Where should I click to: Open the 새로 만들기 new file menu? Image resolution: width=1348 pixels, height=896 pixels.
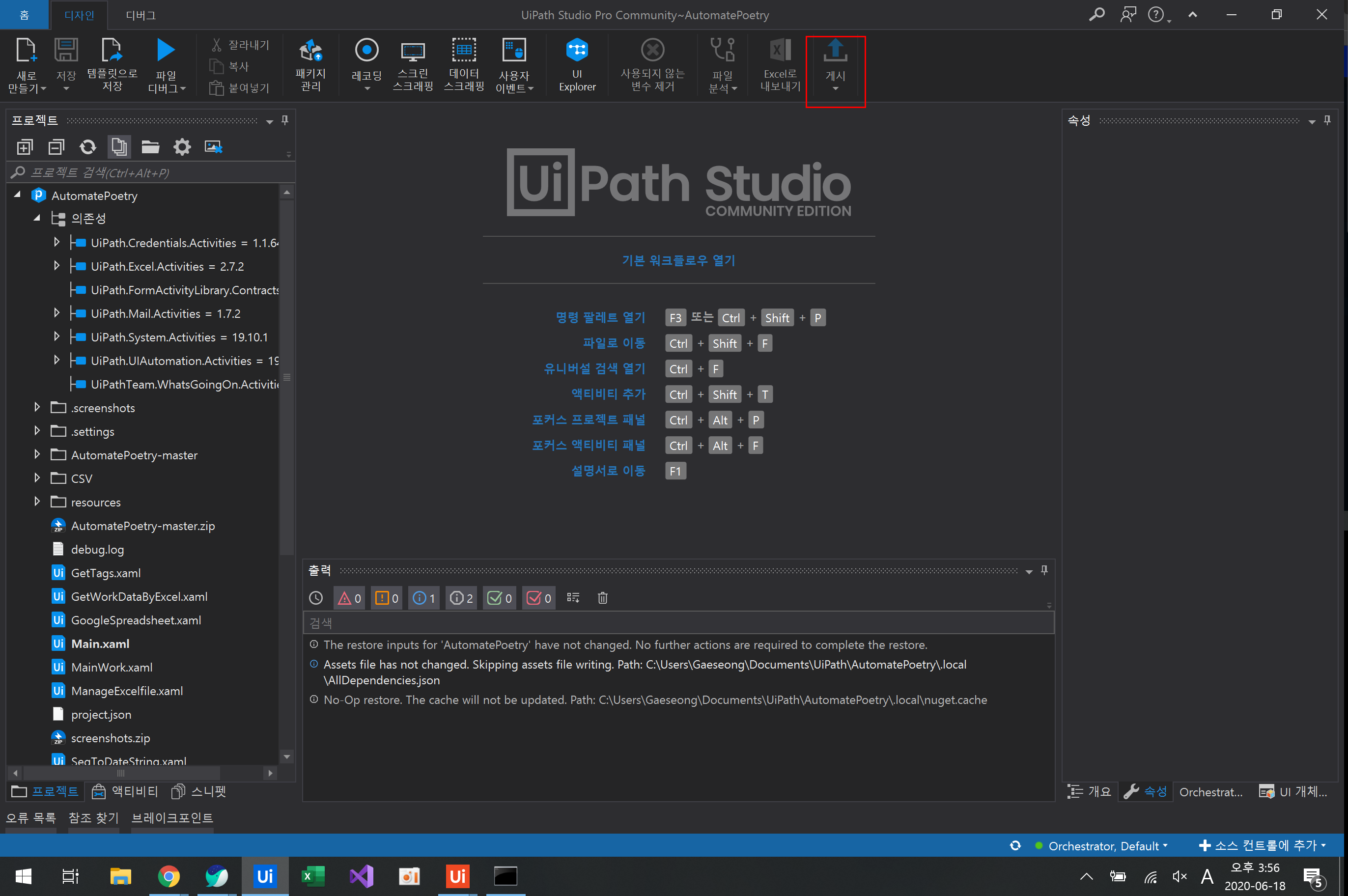27,65
